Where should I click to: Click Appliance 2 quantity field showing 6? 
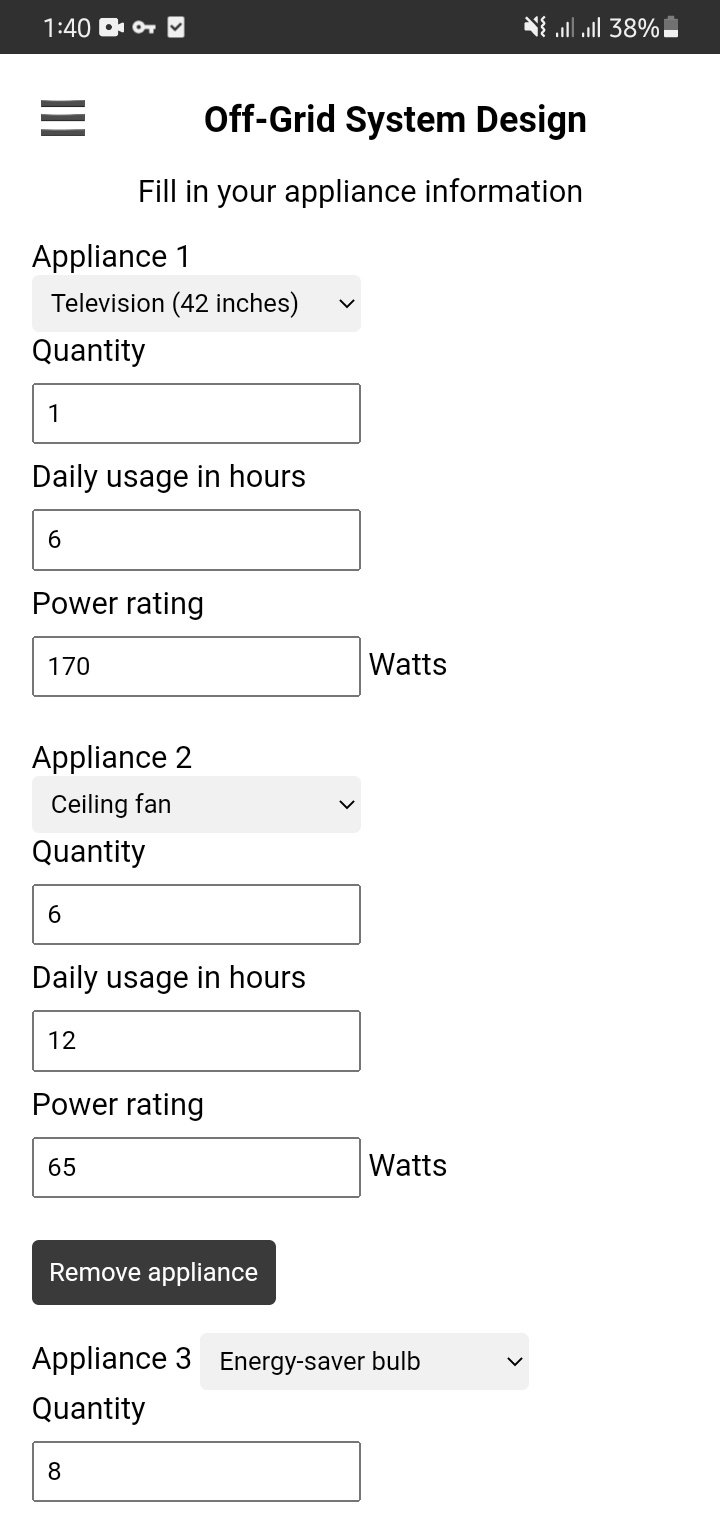tap(196, 914)
